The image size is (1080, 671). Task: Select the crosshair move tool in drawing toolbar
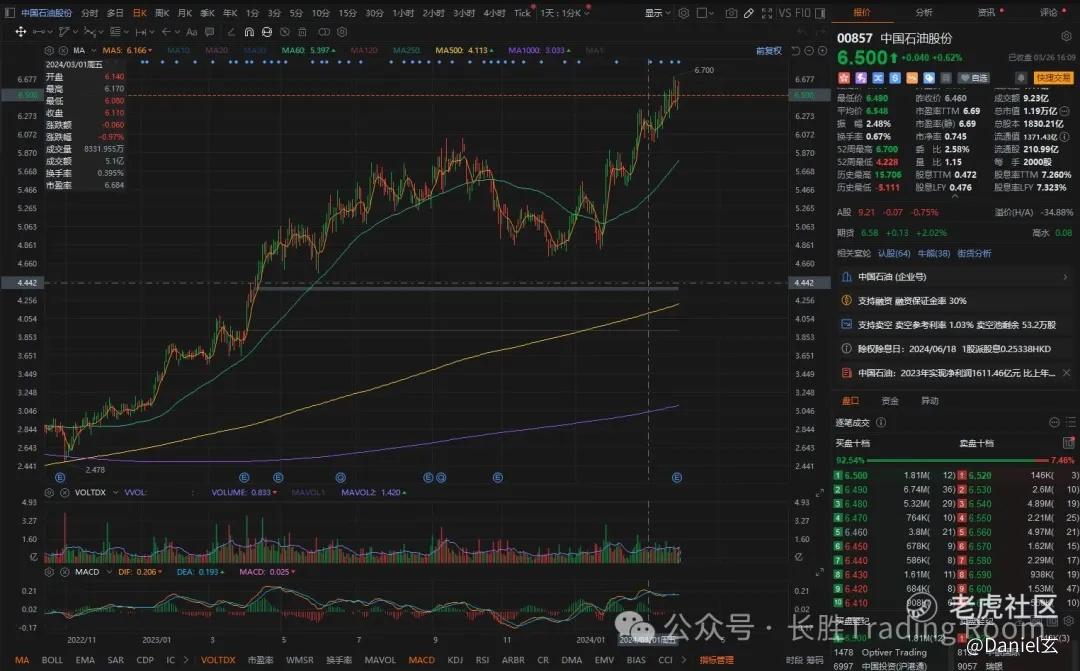click(21, 32)
